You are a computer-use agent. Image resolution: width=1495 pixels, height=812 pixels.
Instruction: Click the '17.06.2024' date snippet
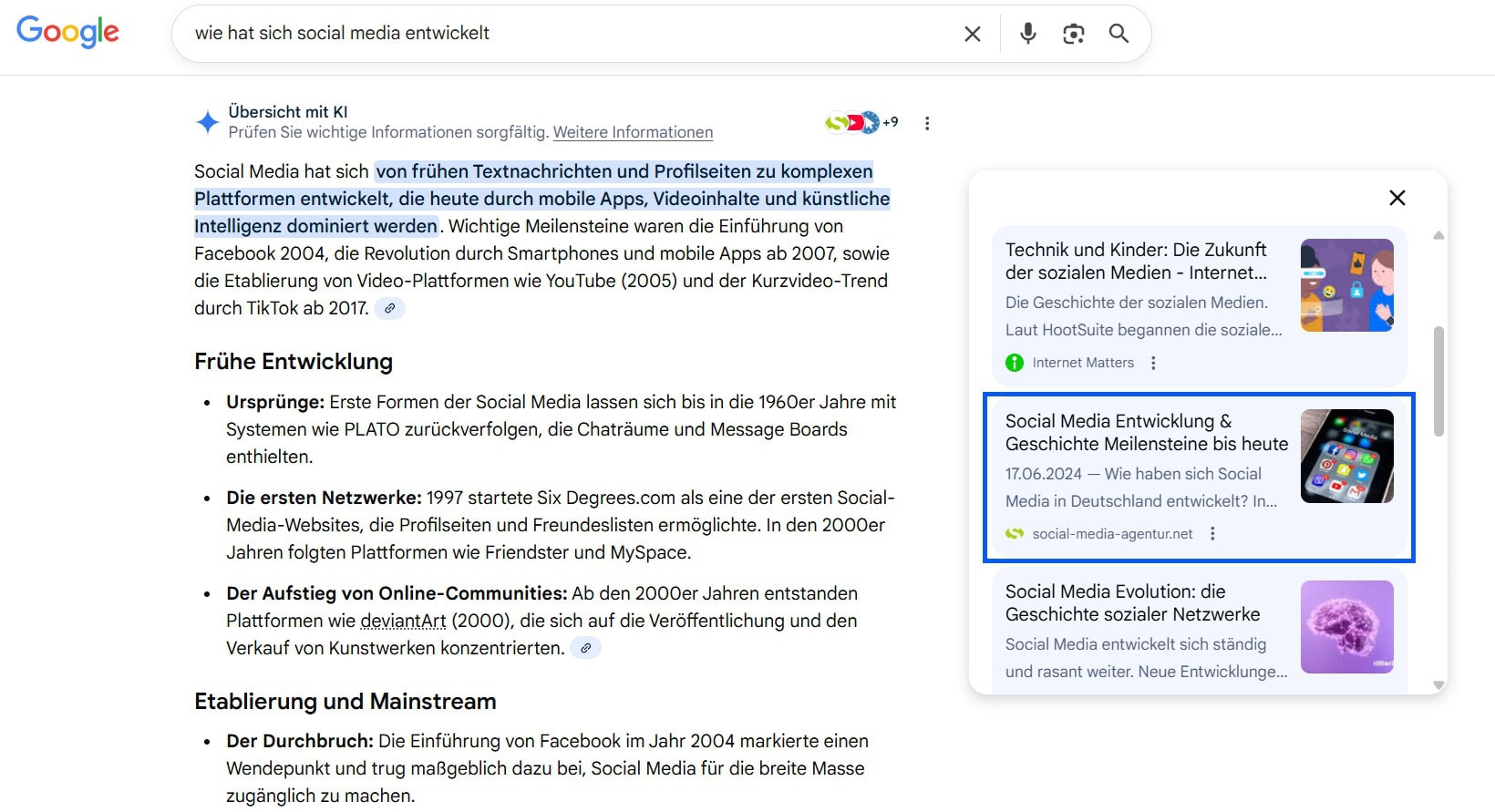pyautogui.click(x=1044, y=474)
